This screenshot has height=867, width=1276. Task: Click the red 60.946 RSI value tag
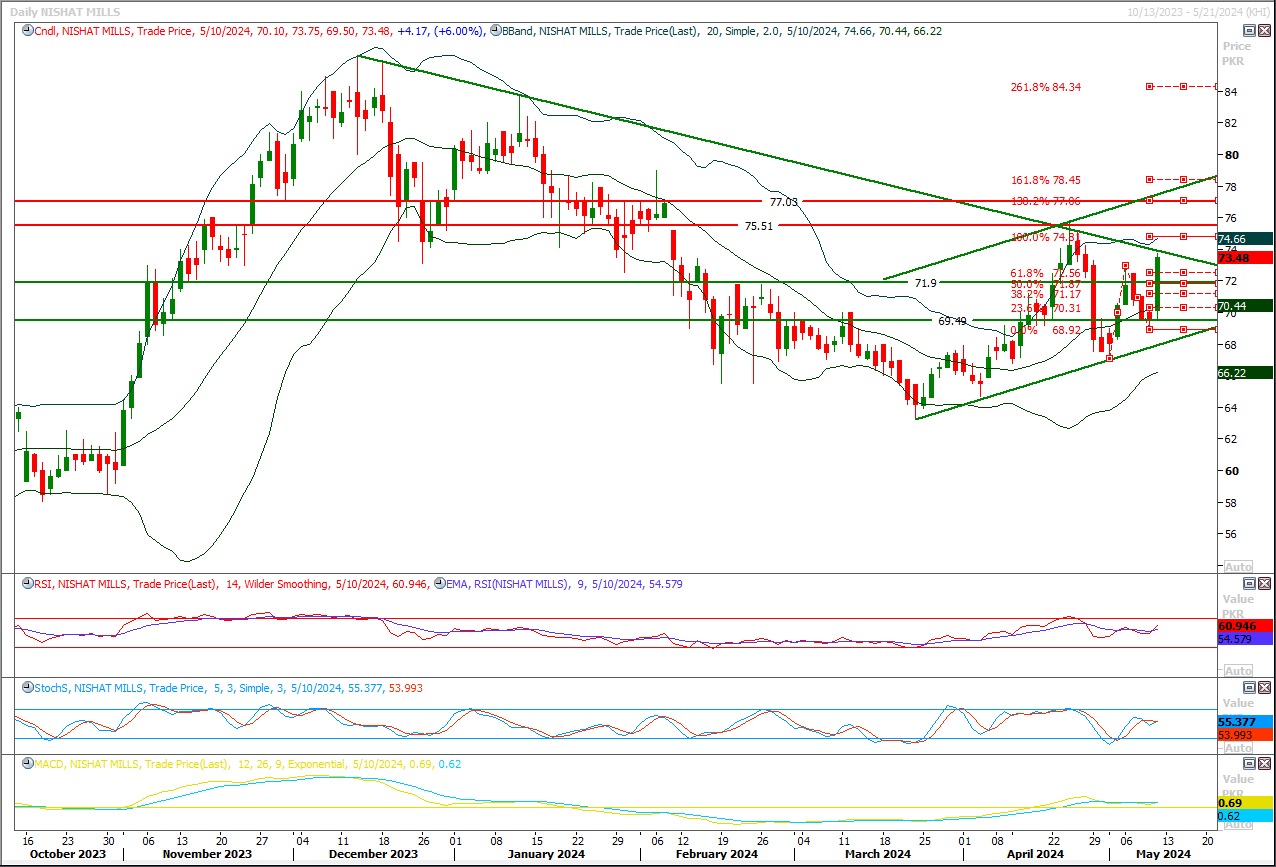click(x=1244, y=626)
